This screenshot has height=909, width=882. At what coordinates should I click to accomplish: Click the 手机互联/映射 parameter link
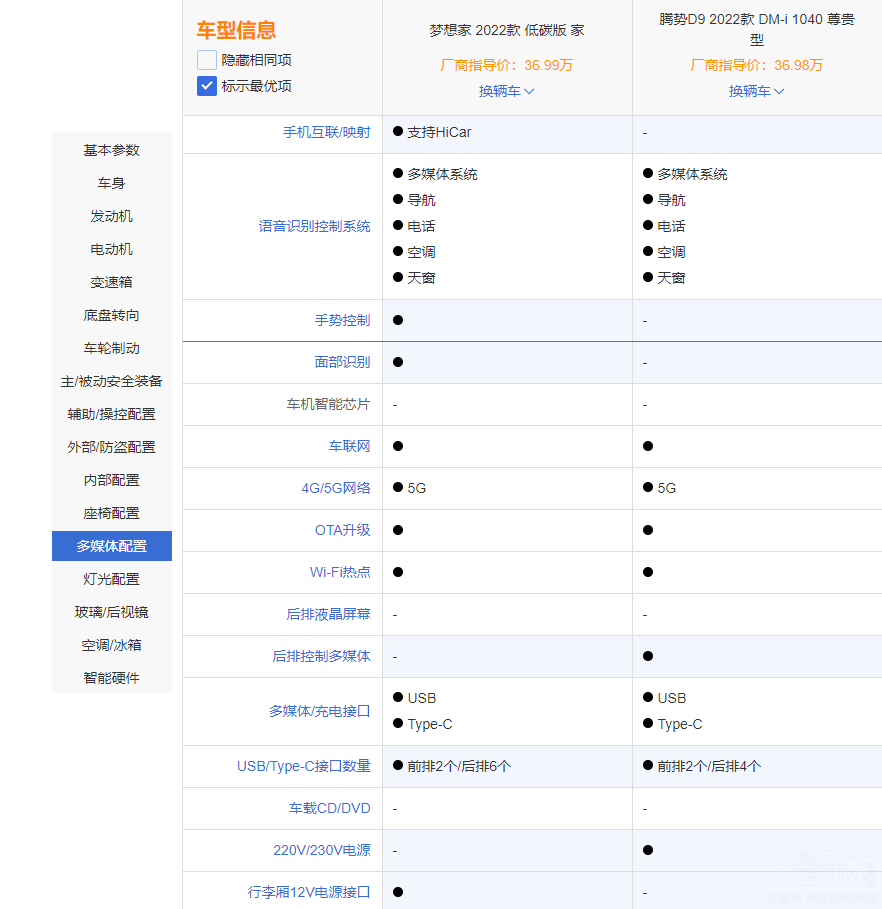tap(326, 132)
